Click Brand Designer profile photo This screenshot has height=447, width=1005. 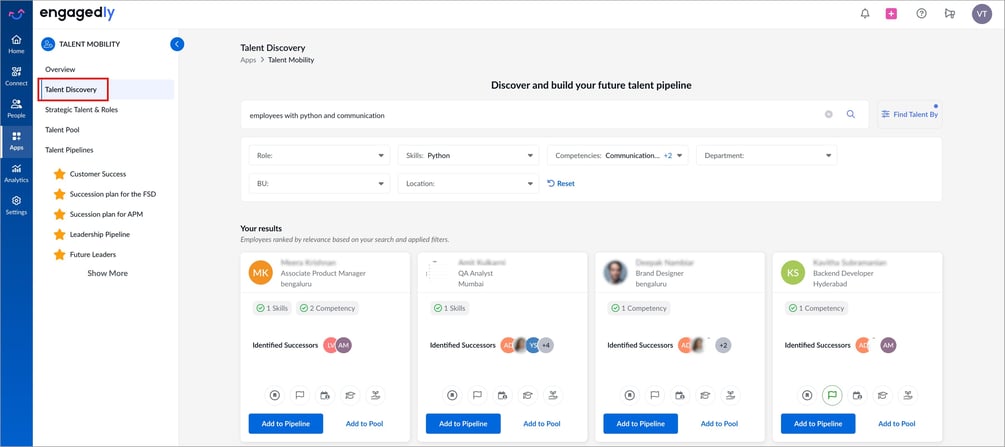[615, 273]
